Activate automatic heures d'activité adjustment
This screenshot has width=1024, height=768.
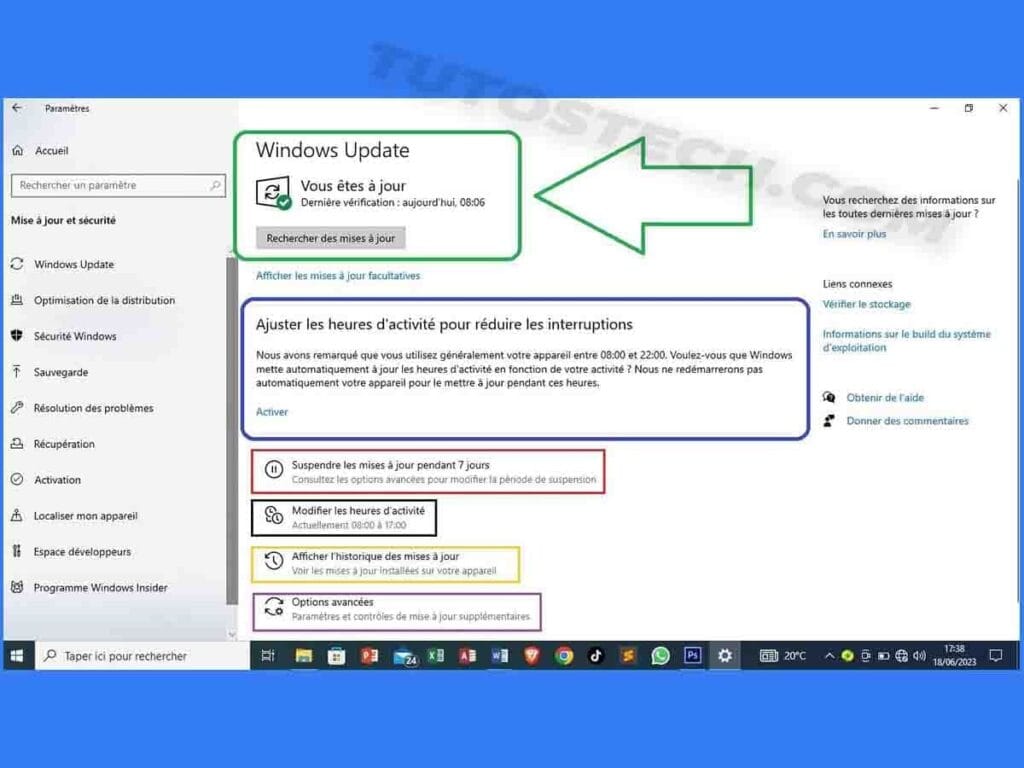[x=271, y=412]
